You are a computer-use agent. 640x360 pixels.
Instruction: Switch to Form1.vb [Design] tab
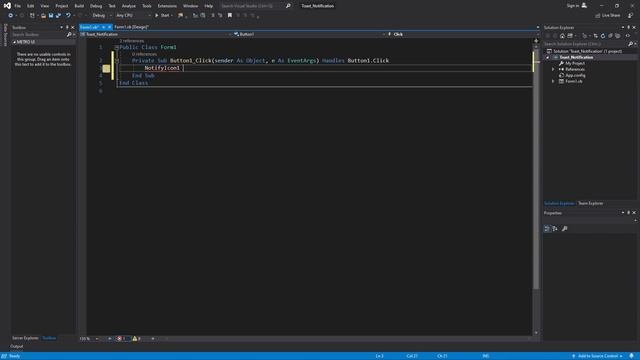pos(131,27)
